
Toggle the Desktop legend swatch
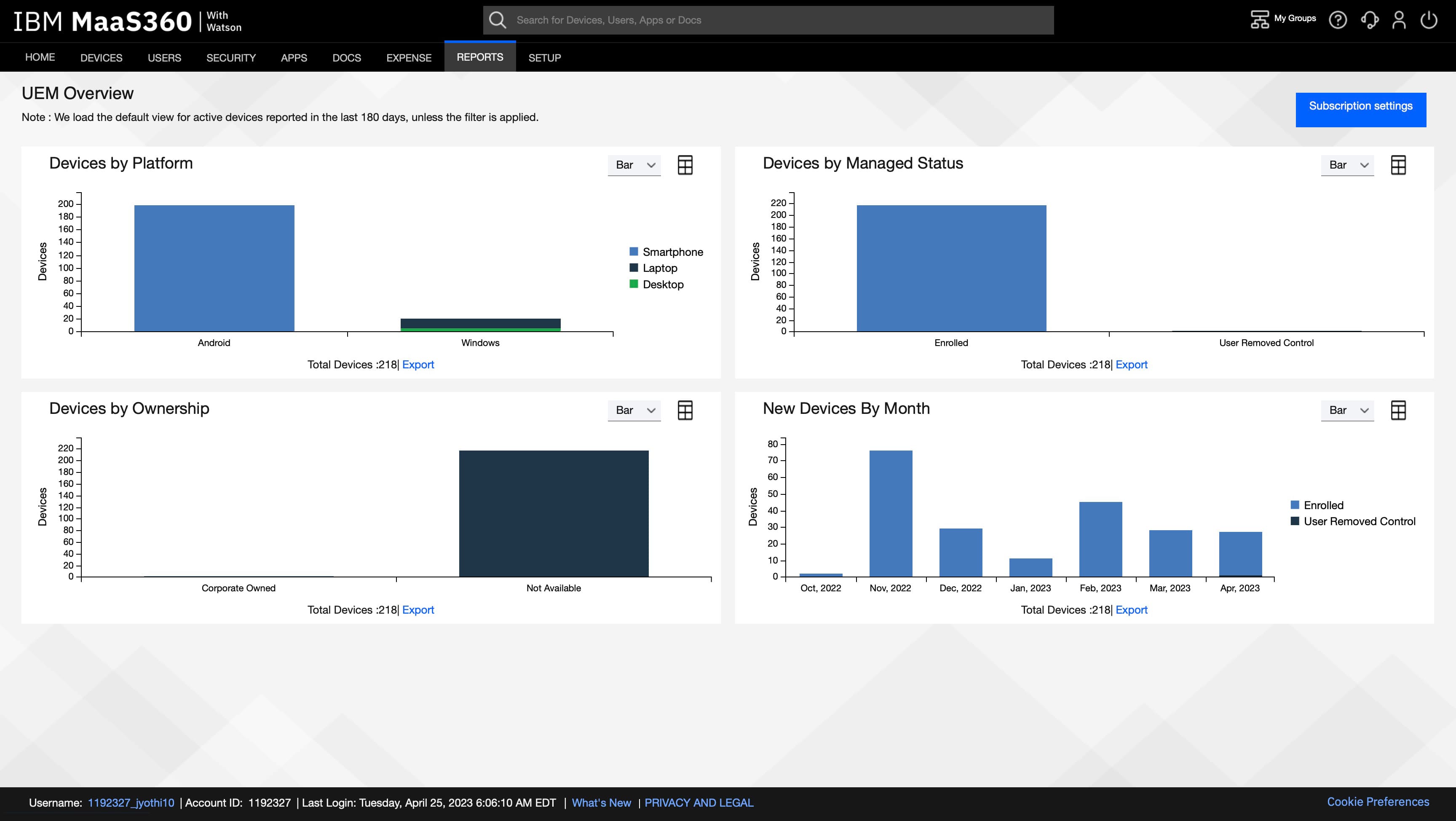click(x=634, y=284)
